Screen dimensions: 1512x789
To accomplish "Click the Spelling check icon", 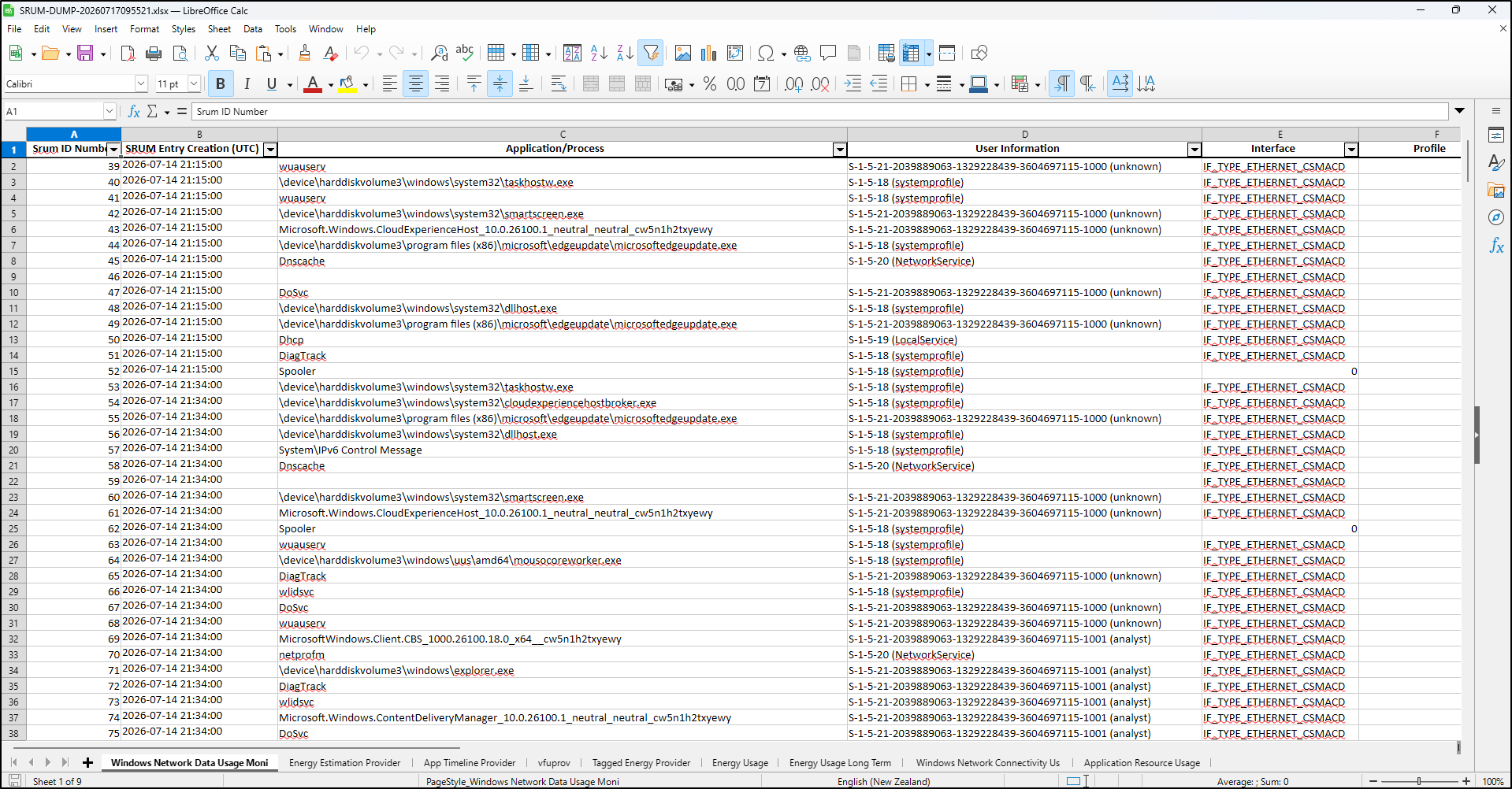I will pos(465,54).
